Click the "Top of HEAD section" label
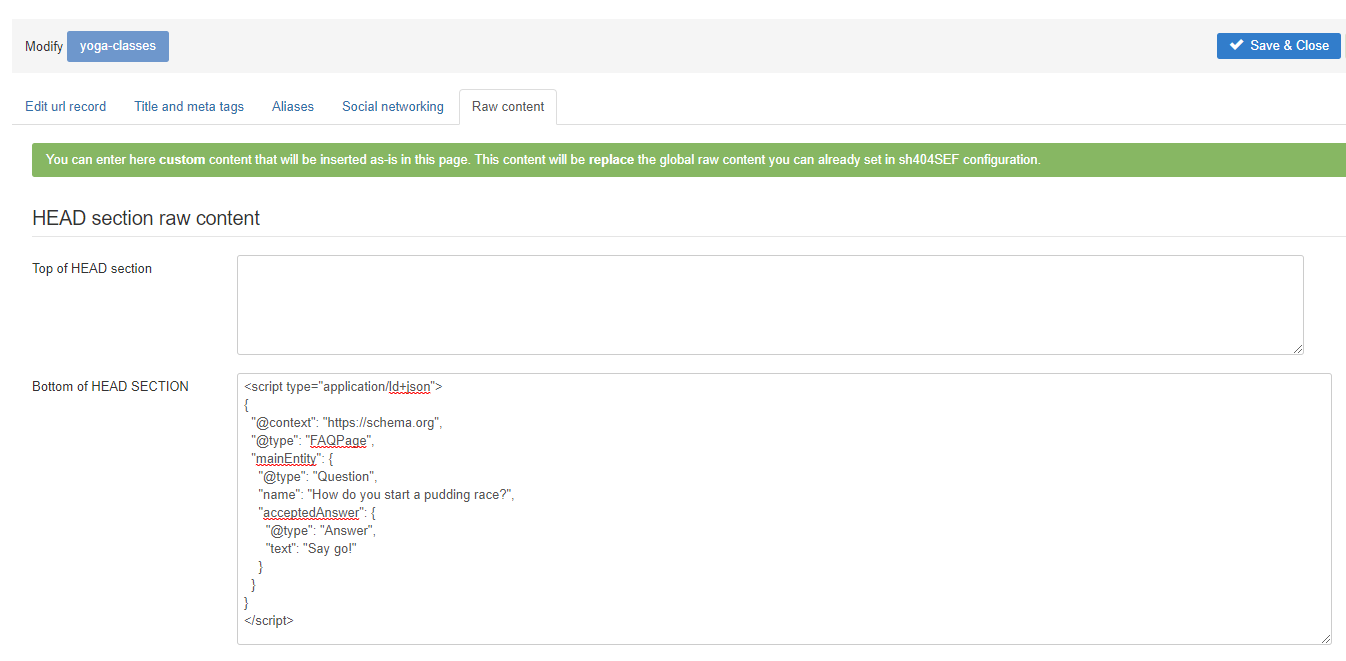The image size is (1346, 661). [92, 268]
